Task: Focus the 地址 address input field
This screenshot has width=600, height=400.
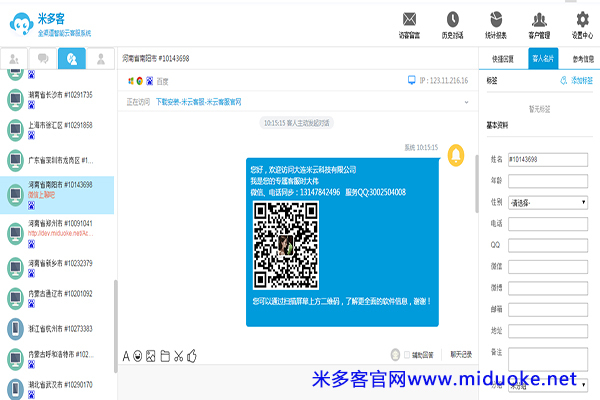Action: click(548, 331)
